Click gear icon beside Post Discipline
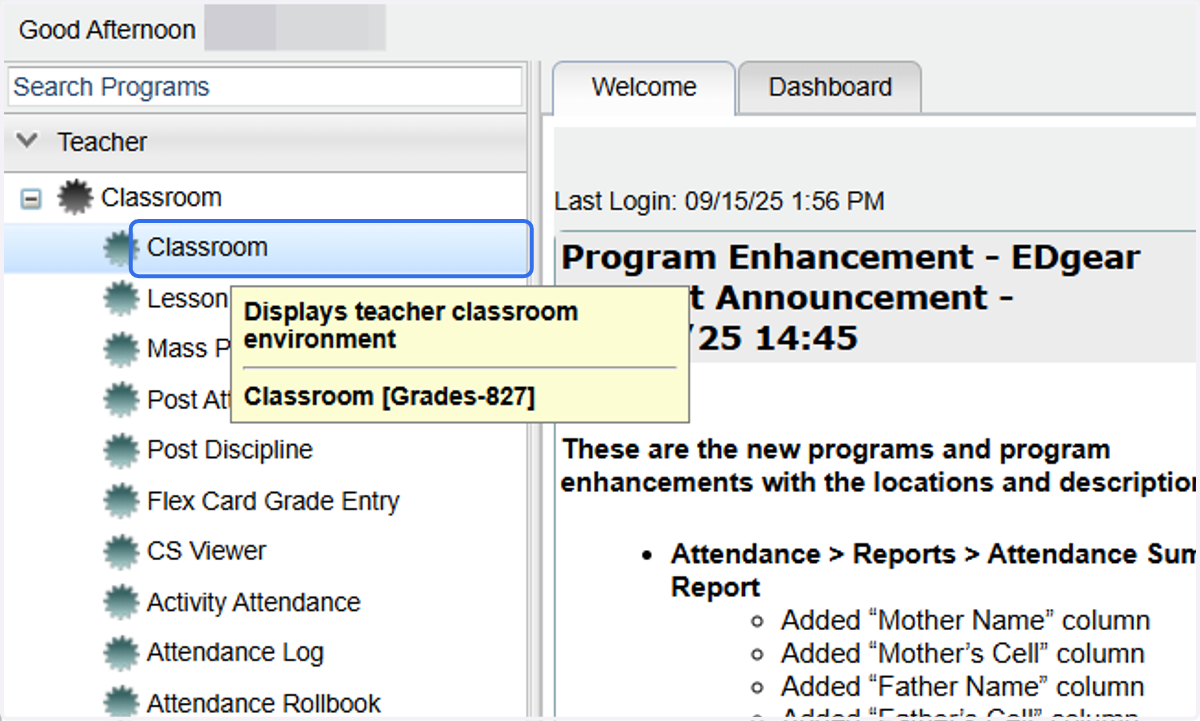1200x721 pixels. 121,450
